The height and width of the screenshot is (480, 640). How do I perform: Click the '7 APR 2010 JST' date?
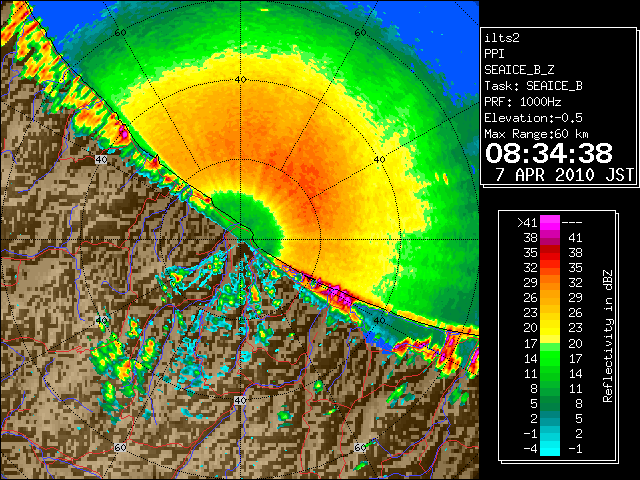(565, 175)
